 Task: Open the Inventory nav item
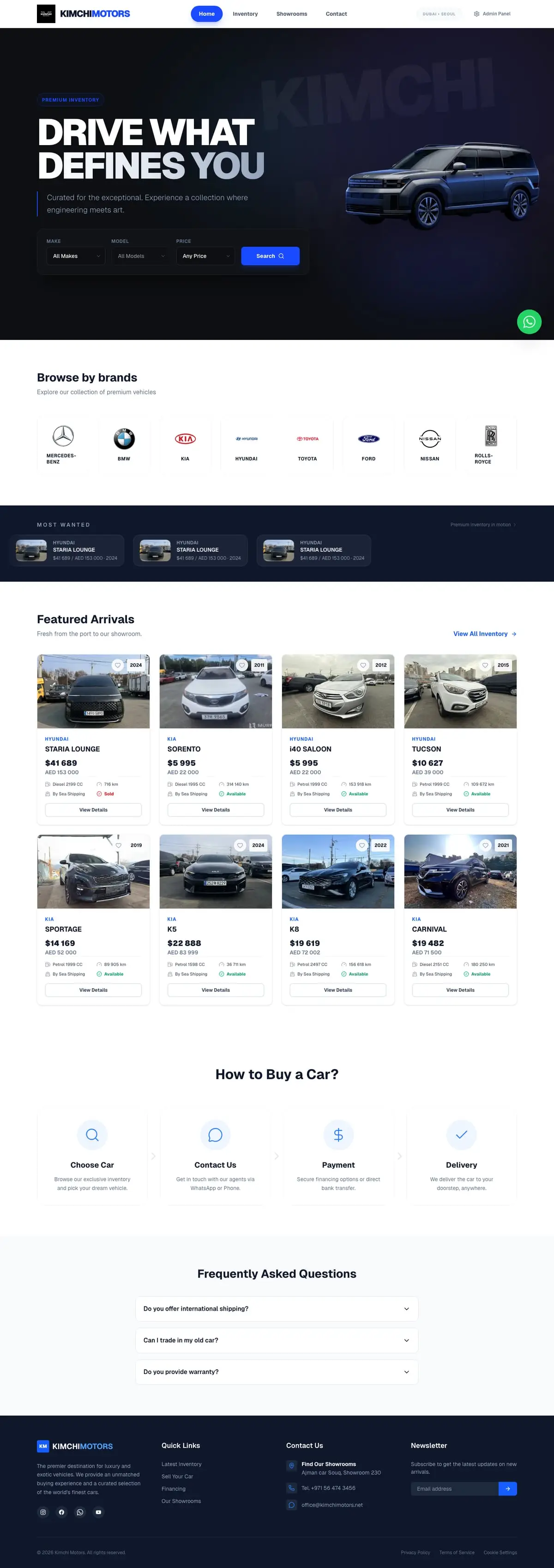pyautogui.click(x=245, y=14)
